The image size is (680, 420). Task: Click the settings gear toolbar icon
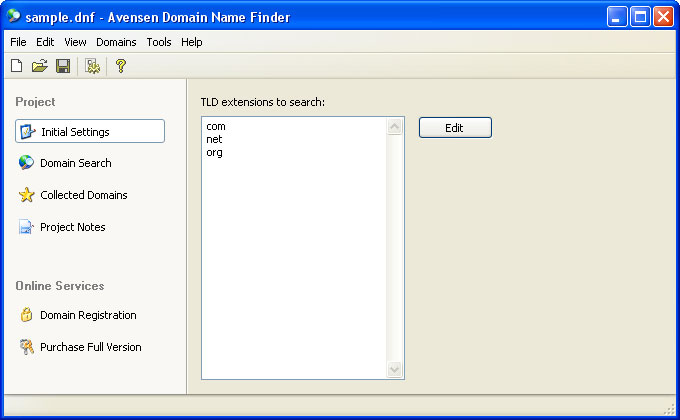[92, 66]
